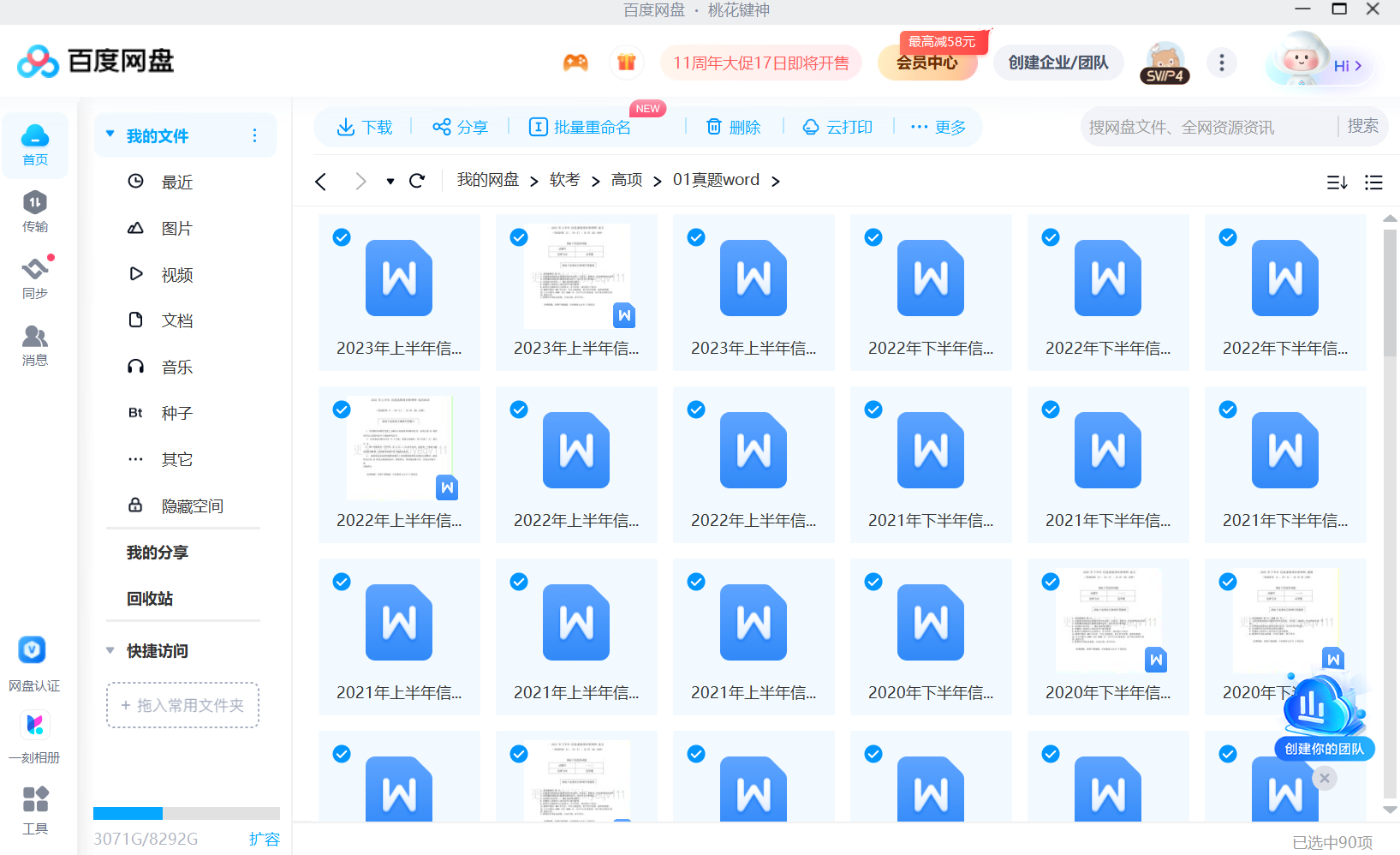Click 创建企业/团队 button
The image size is (1400, 855).
click(x=1058, y=63)
